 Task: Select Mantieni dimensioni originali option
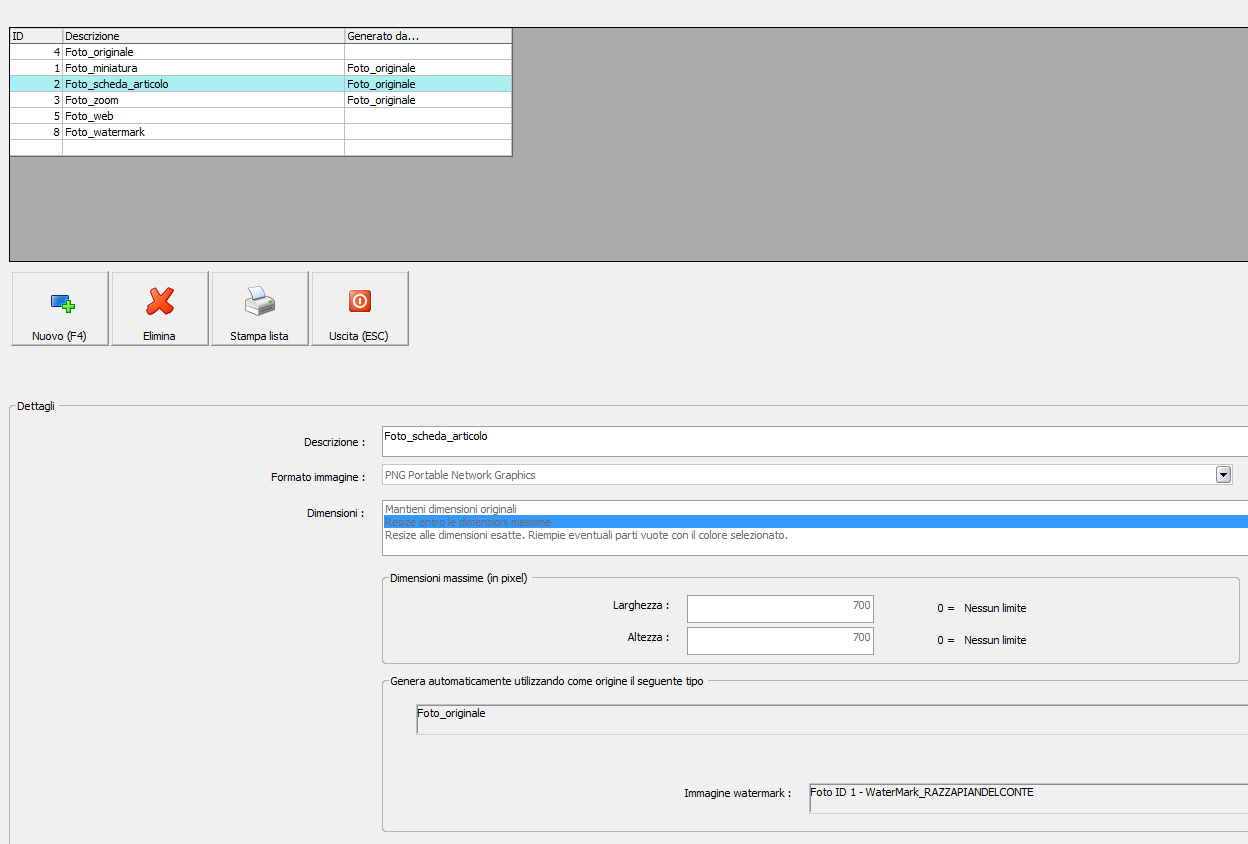[x=815, y=509]
